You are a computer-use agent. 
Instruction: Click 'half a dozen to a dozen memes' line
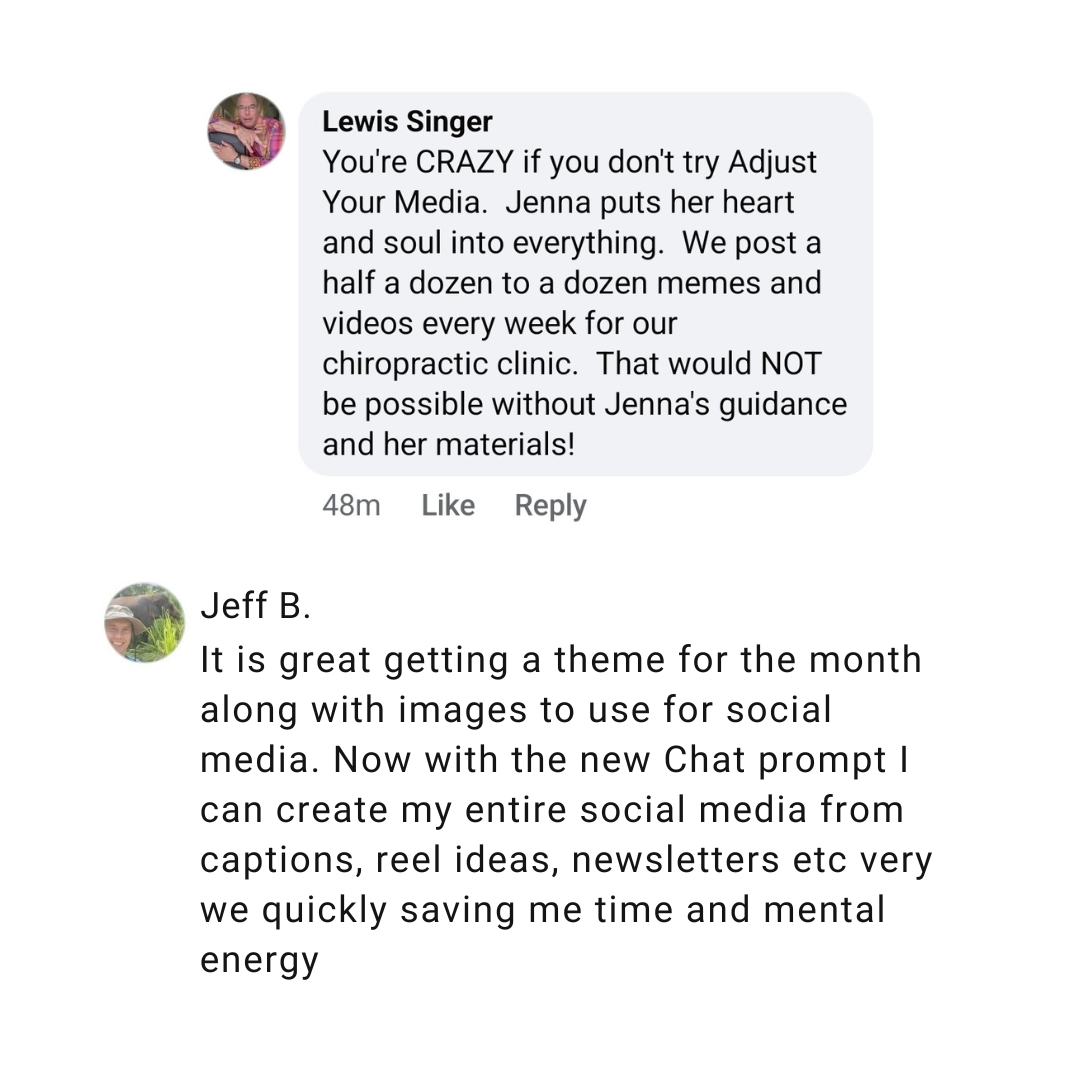571,283
